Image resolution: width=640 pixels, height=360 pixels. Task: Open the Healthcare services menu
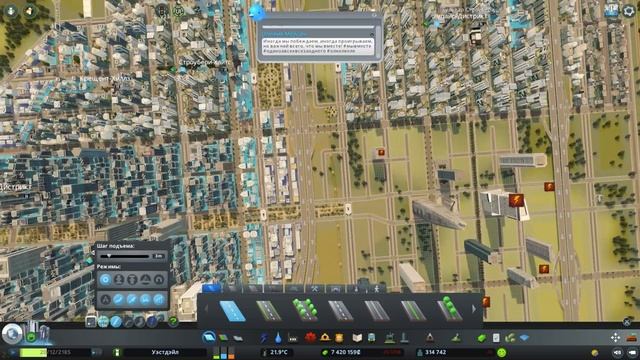coord(310,338)
